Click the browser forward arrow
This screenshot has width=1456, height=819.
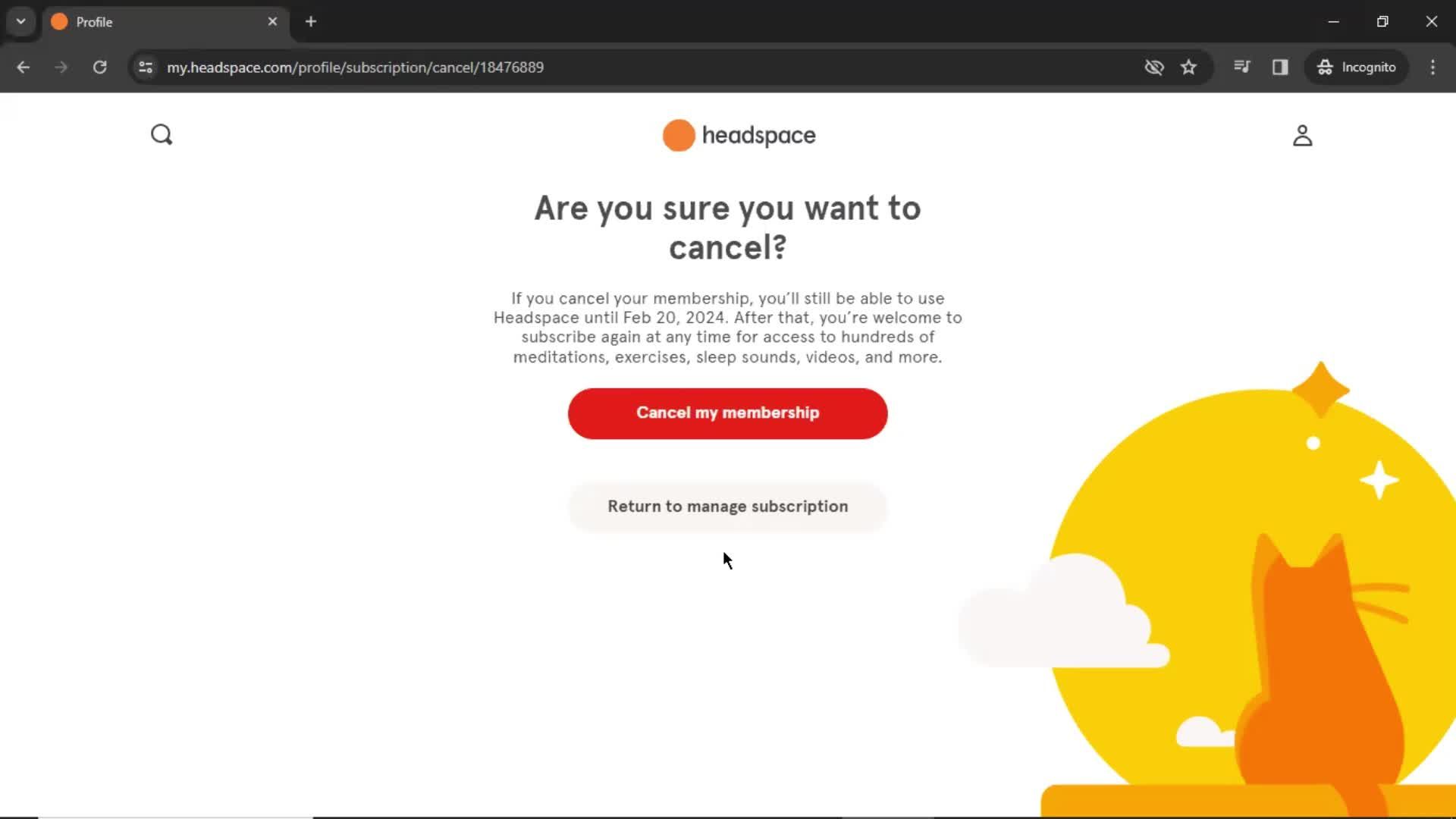pos(60,67)
